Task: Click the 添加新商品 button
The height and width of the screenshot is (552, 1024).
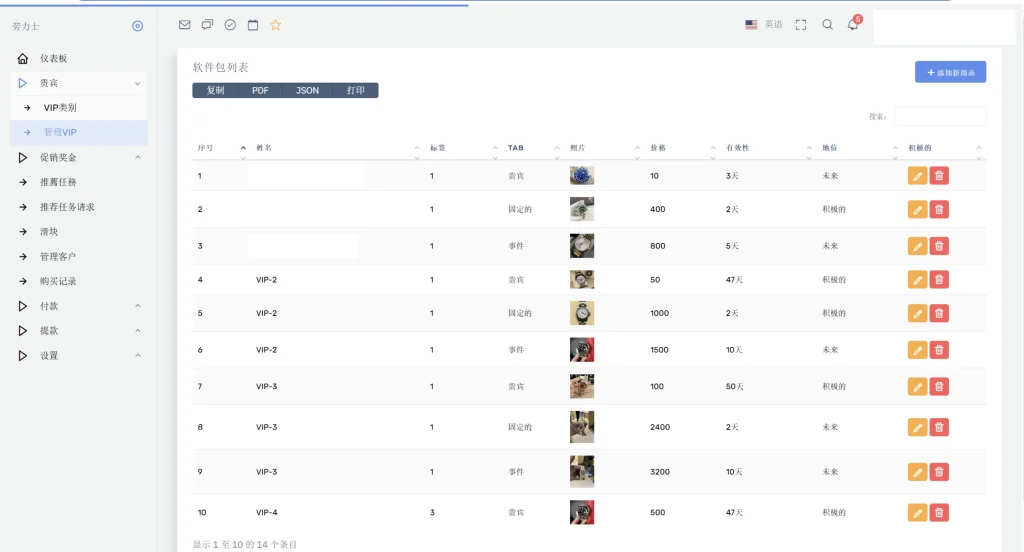Action: [x=950, y=72]
